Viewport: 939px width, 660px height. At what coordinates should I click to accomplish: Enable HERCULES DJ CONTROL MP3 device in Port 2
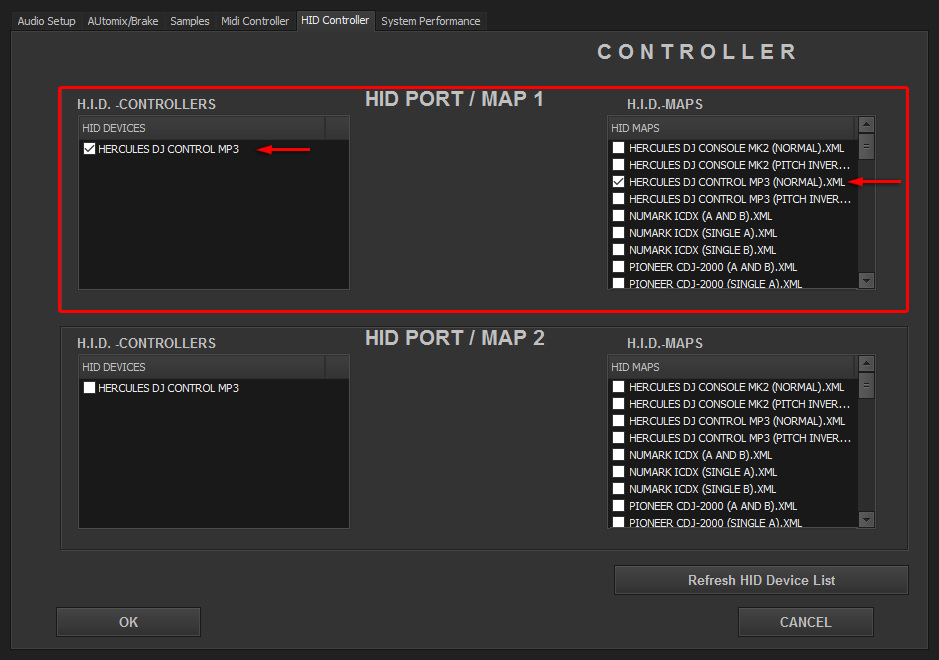(x=90, y=388)
